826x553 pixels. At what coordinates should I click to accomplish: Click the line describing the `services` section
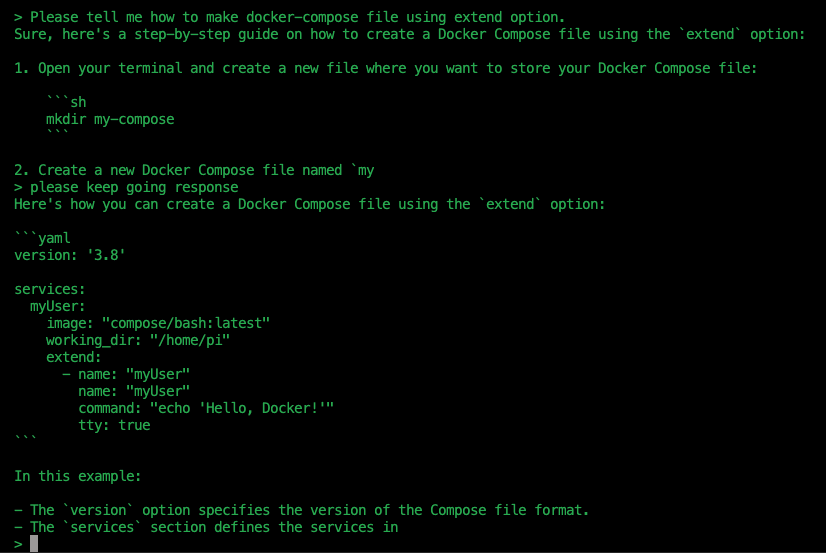206,527
